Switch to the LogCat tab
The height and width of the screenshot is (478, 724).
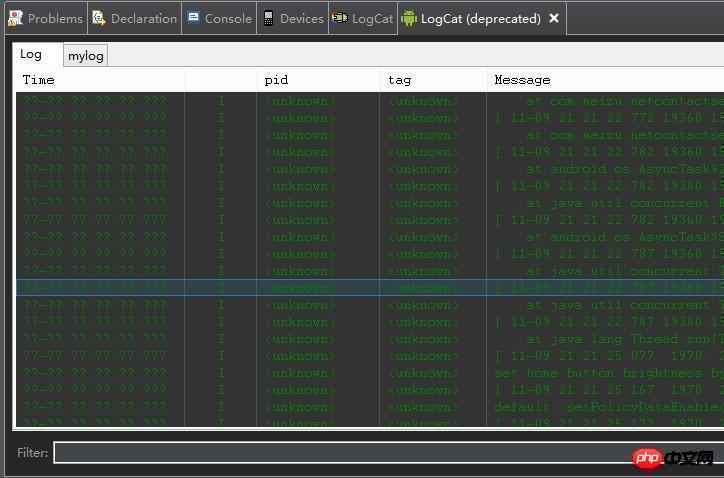pyautogui.click(x=363, y=18)
